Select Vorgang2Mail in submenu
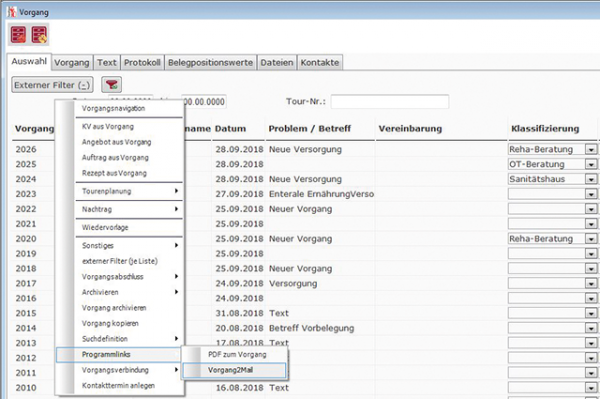 pyautogui.click(x=234, y=370)
